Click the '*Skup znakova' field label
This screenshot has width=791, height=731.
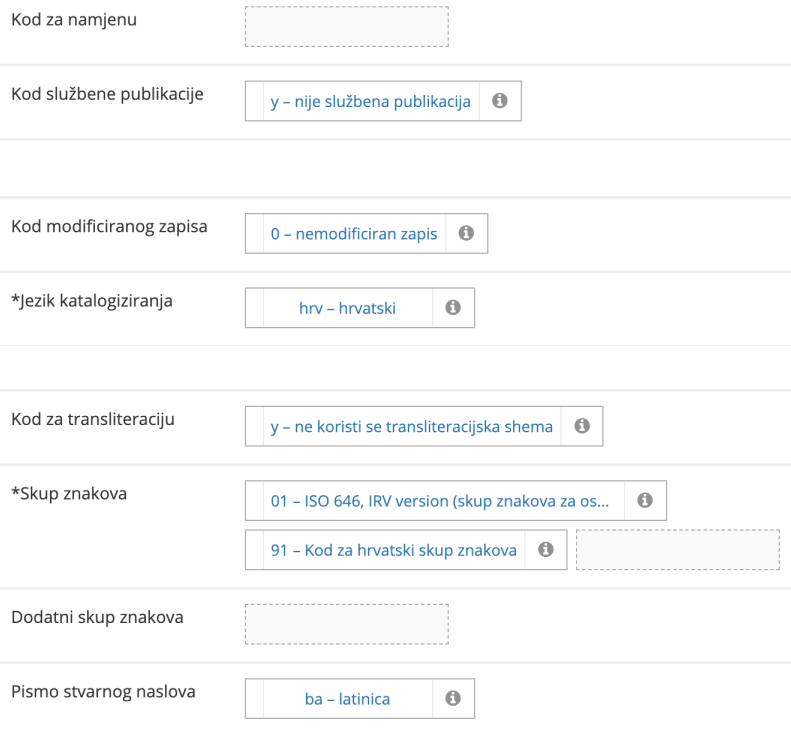click(x=68, y=493)
